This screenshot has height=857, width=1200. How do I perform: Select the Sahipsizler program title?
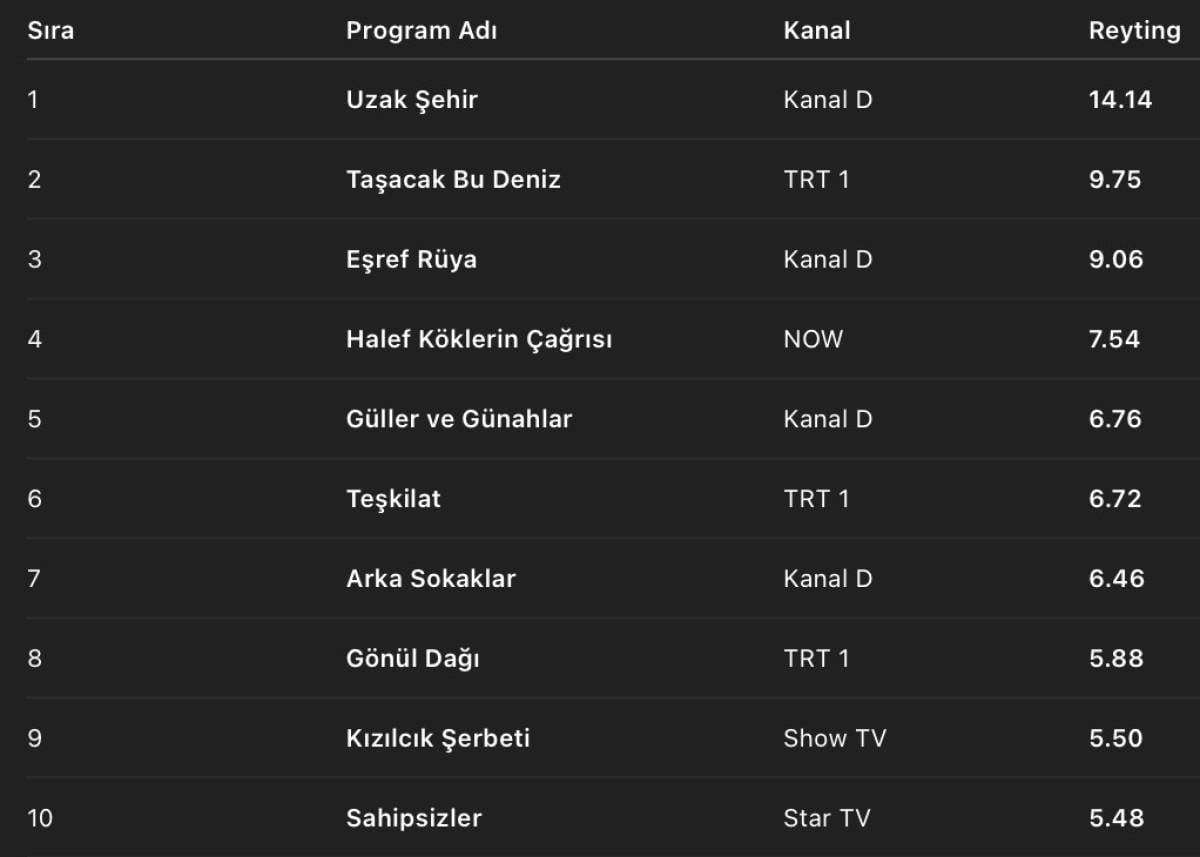pos(414,818)
